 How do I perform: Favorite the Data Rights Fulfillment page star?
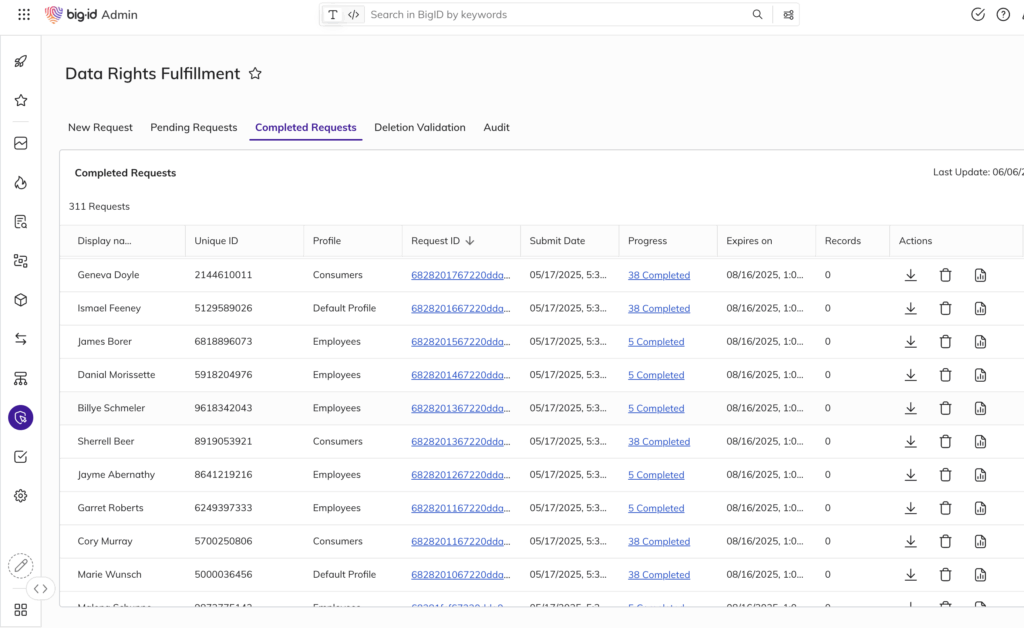[255, 74]
